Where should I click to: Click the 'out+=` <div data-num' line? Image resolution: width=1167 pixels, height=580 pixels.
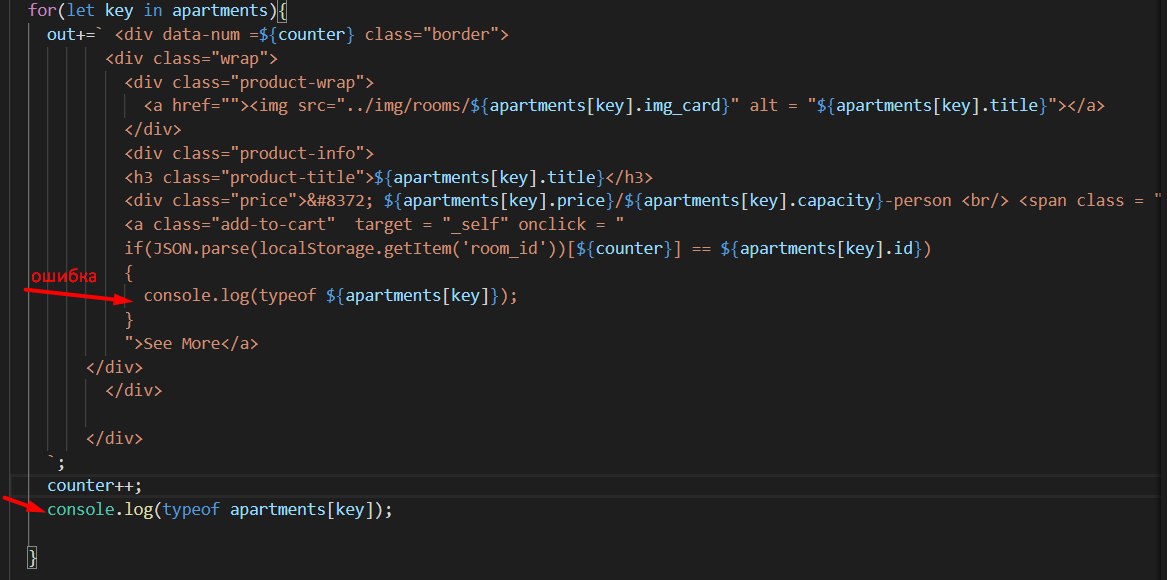[278, 34]
